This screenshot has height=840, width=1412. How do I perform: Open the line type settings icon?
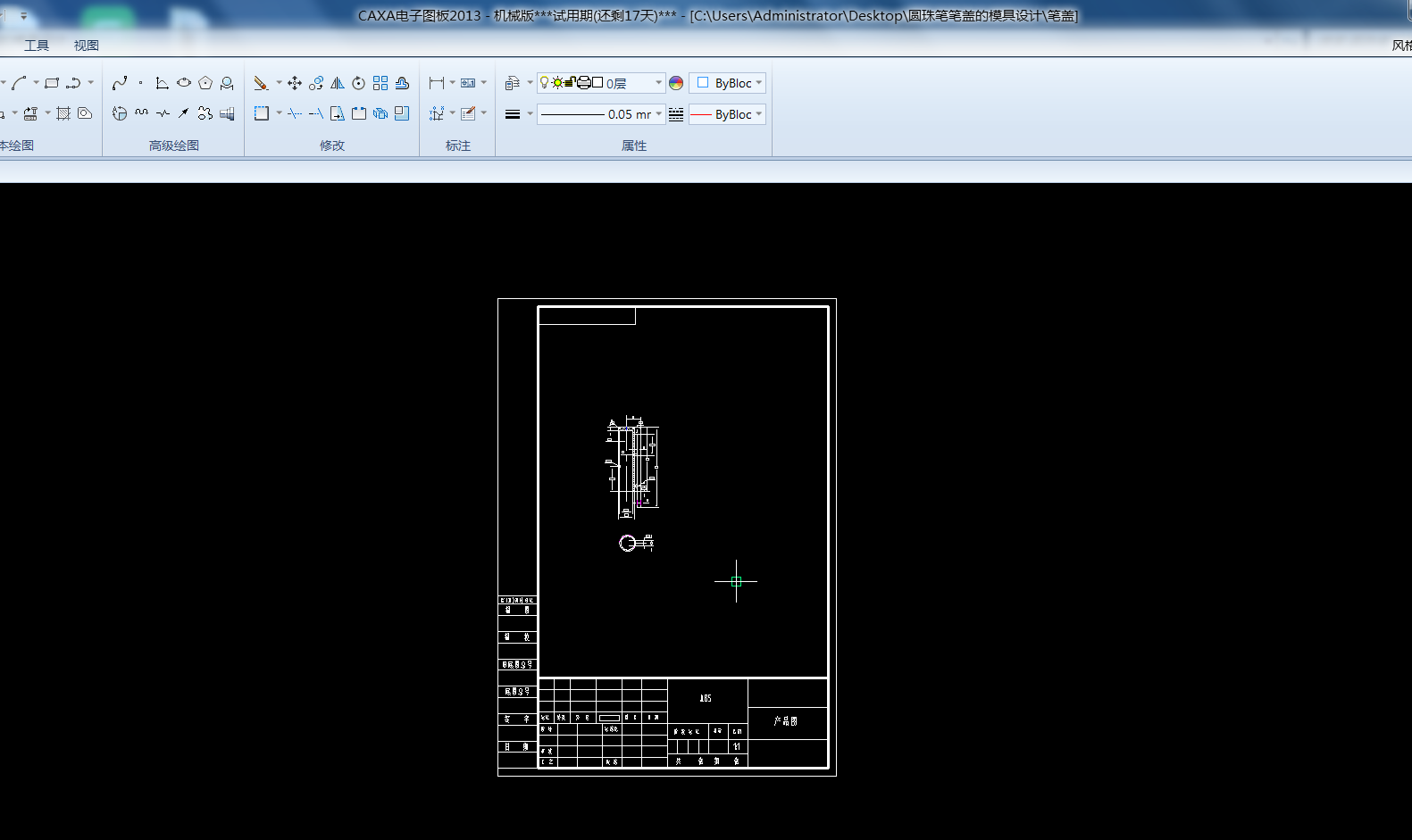676,114
